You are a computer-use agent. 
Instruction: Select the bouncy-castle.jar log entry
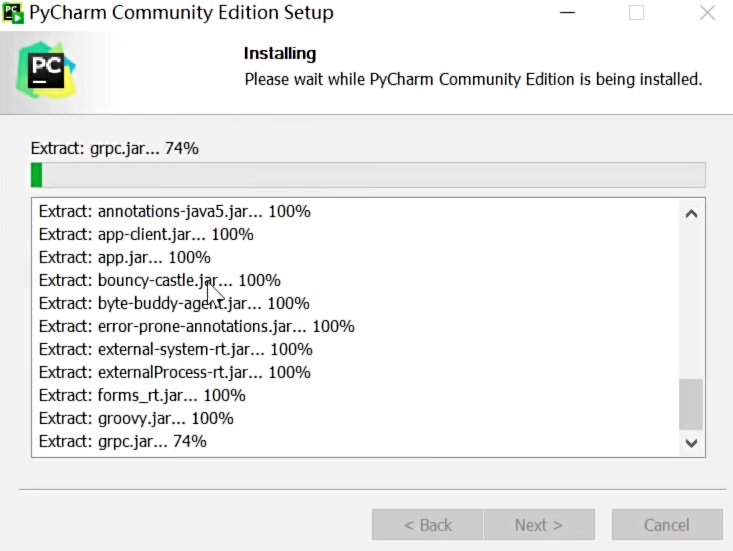160,281
